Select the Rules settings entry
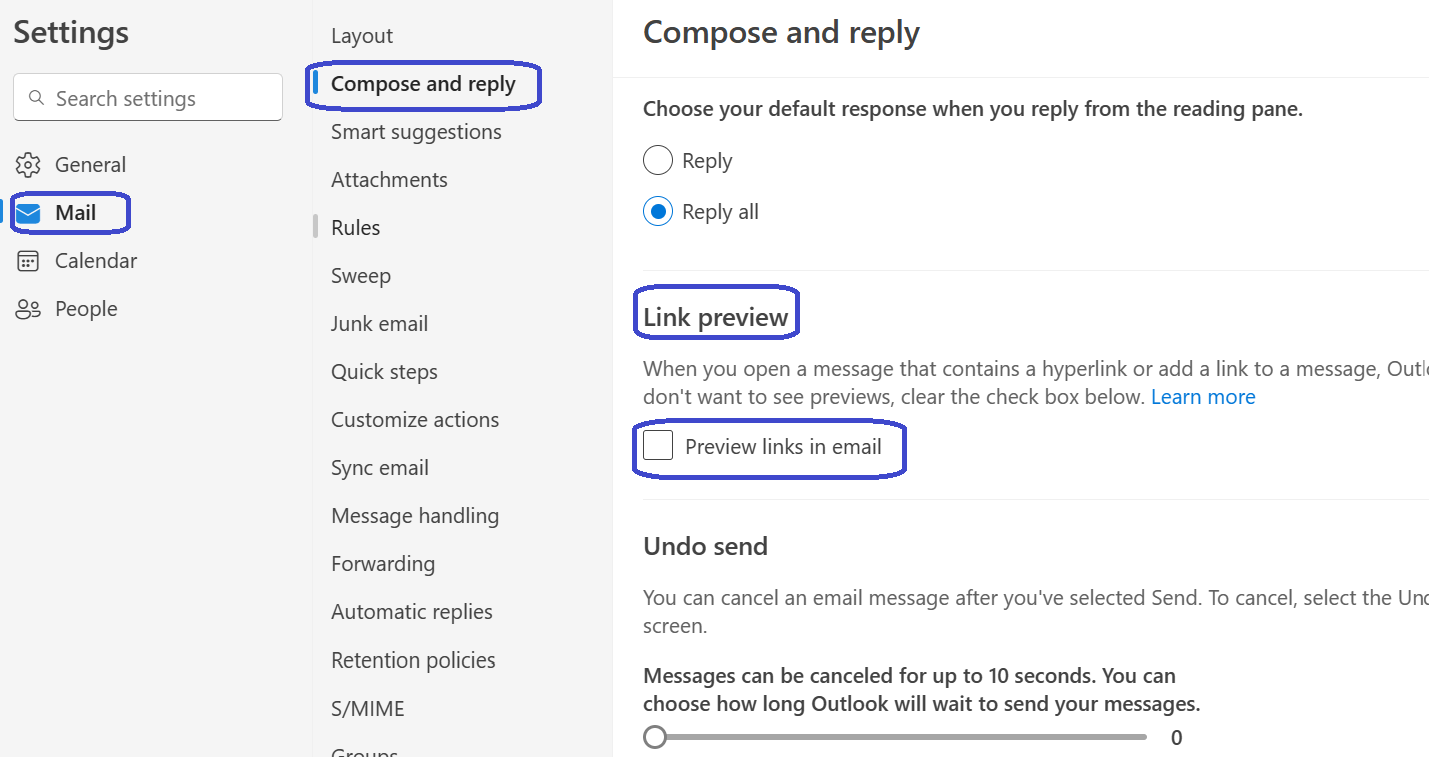Image resolution: width=1429 pixels, height=757 pixels. 355,227
